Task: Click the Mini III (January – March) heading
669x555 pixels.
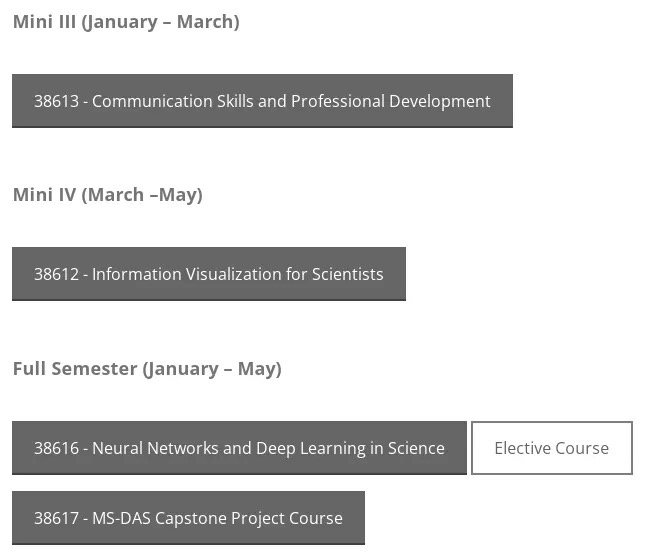Action: click(126, 22)
